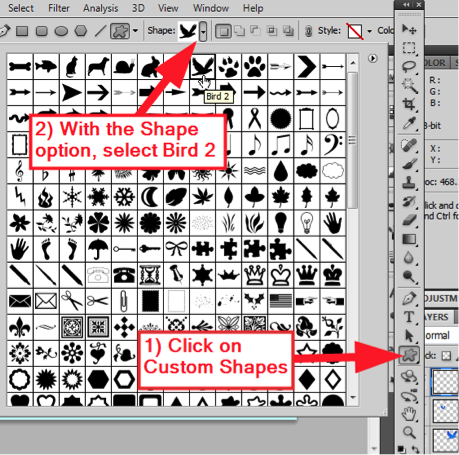Select the Paw Print shape
459x455 pixels.
point(255,66)
